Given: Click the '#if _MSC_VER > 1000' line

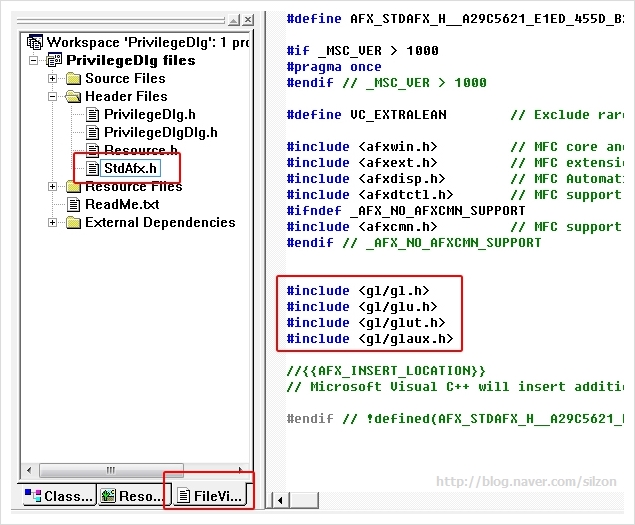Looking at the screenshot, I should click(362, 51).
